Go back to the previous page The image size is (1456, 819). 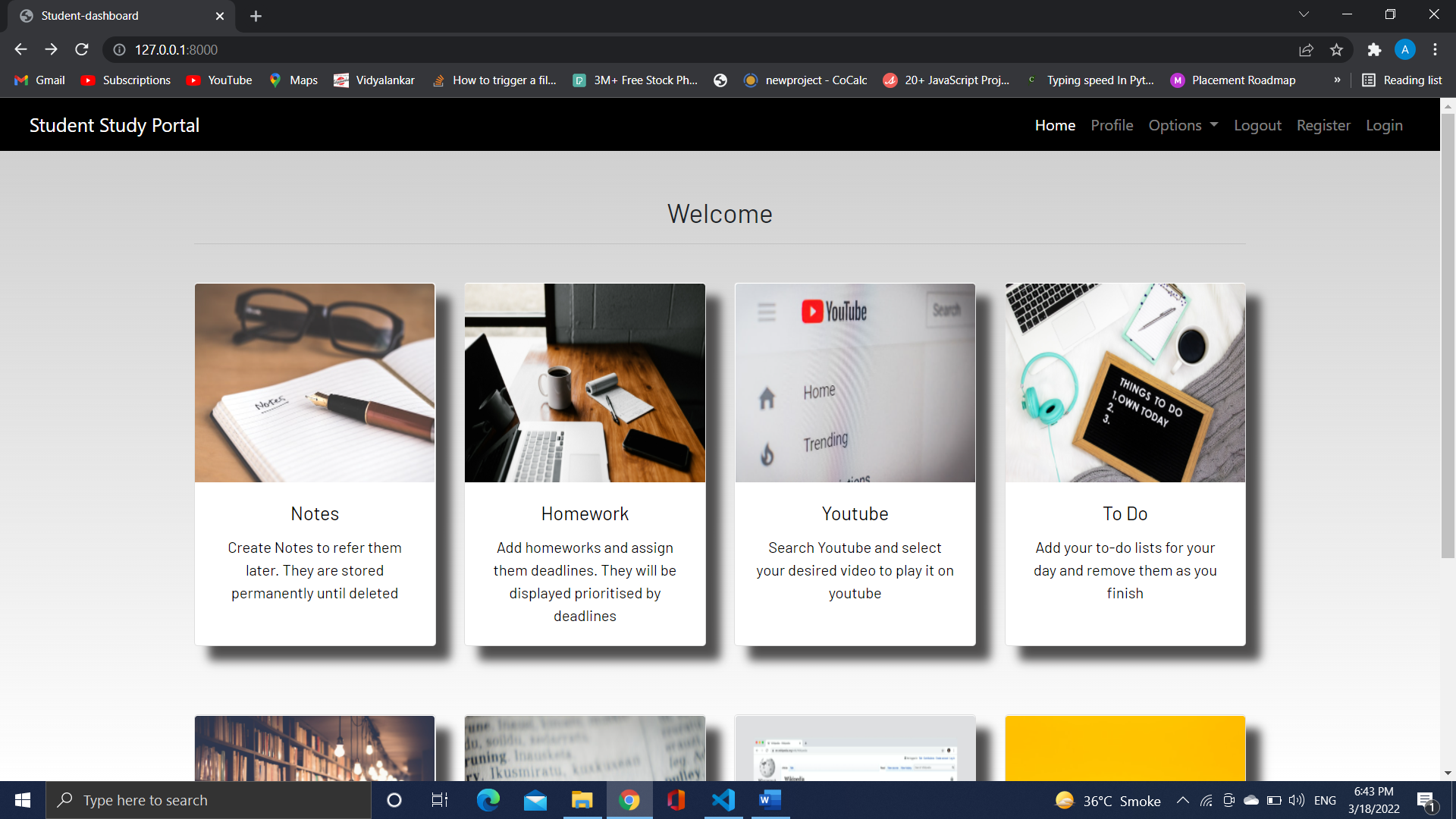tap(20, 49)
